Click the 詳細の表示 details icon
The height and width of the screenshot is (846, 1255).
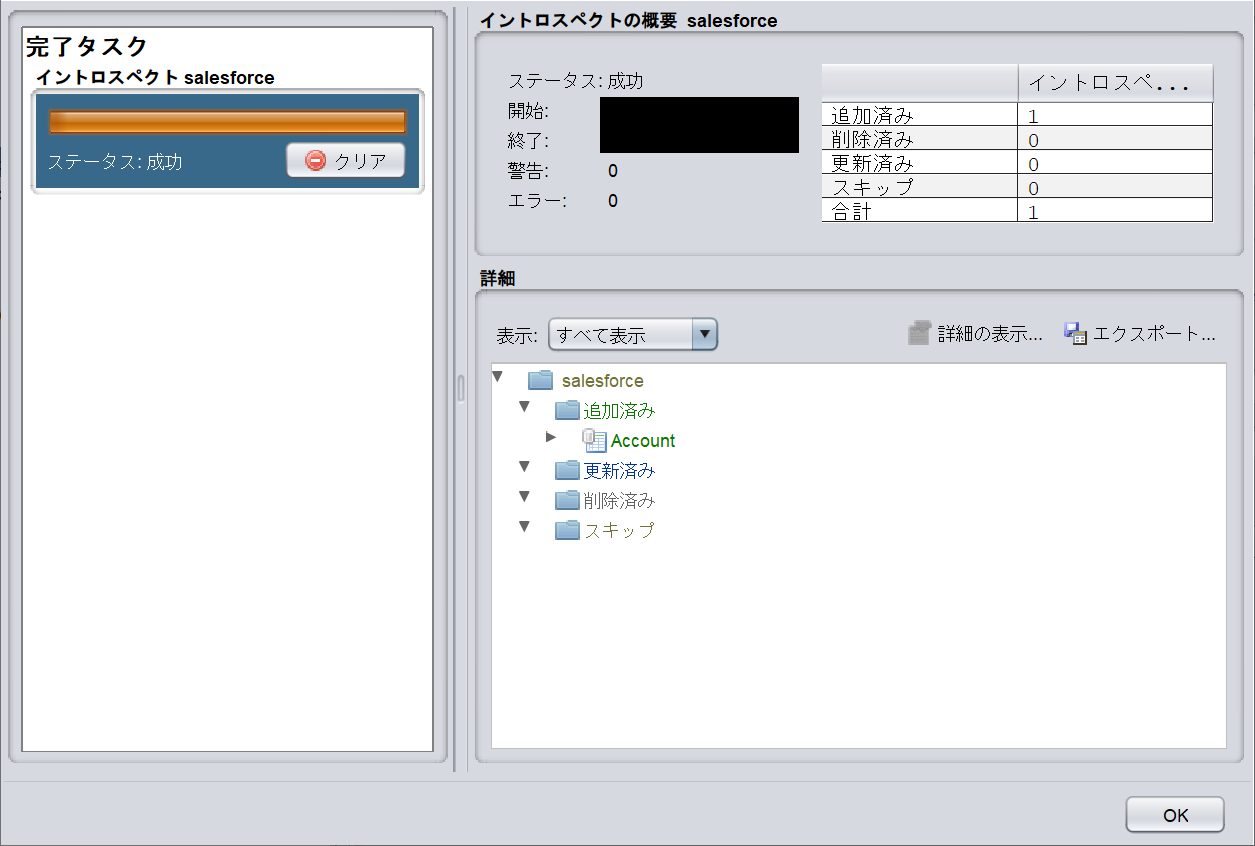click(x=919, y=334)
